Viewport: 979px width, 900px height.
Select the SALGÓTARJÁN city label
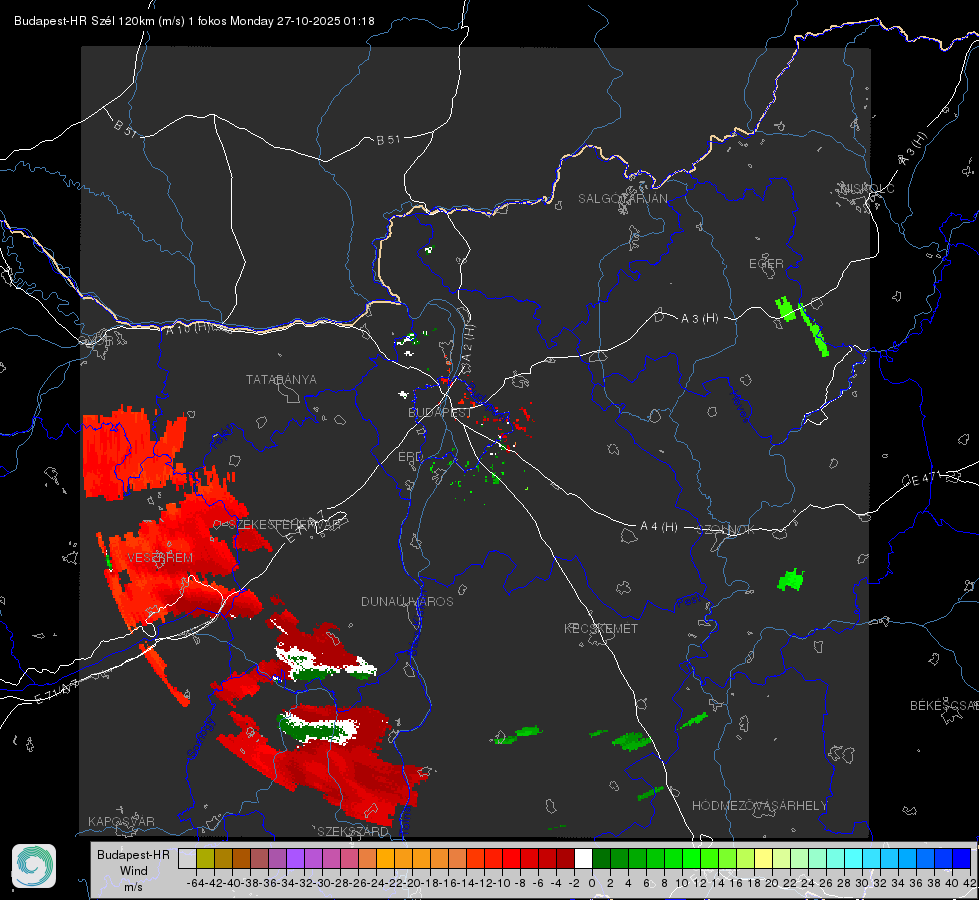pyautogui.click(x=622, y=199)
